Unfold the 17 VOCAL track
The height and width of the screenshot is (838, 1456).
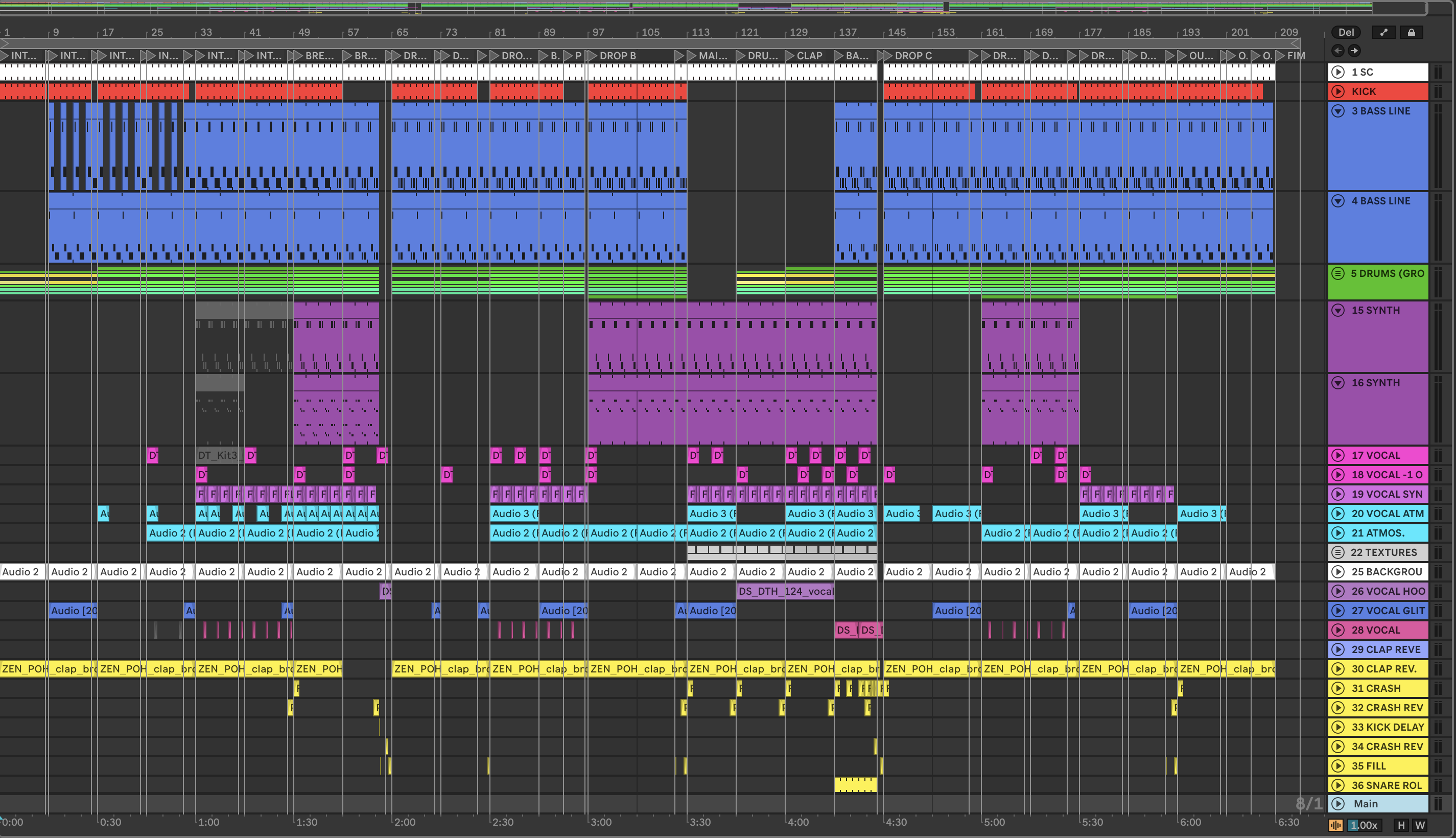click(x=1338, y=455)
